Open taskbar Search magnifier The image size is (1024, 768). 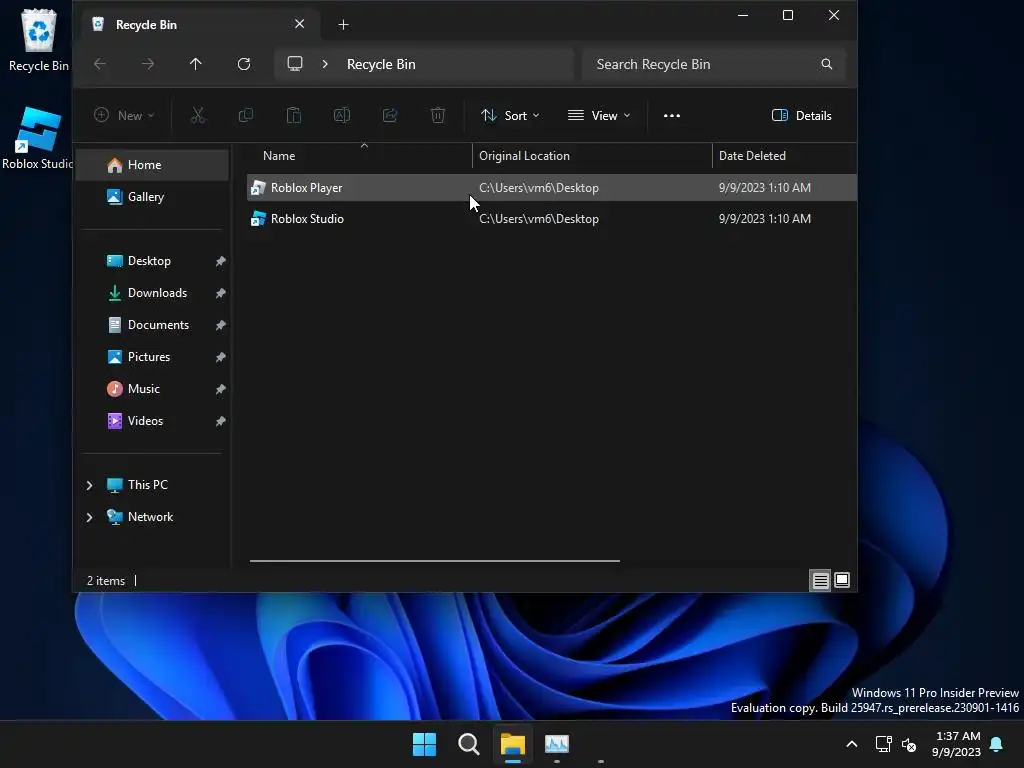469,744
